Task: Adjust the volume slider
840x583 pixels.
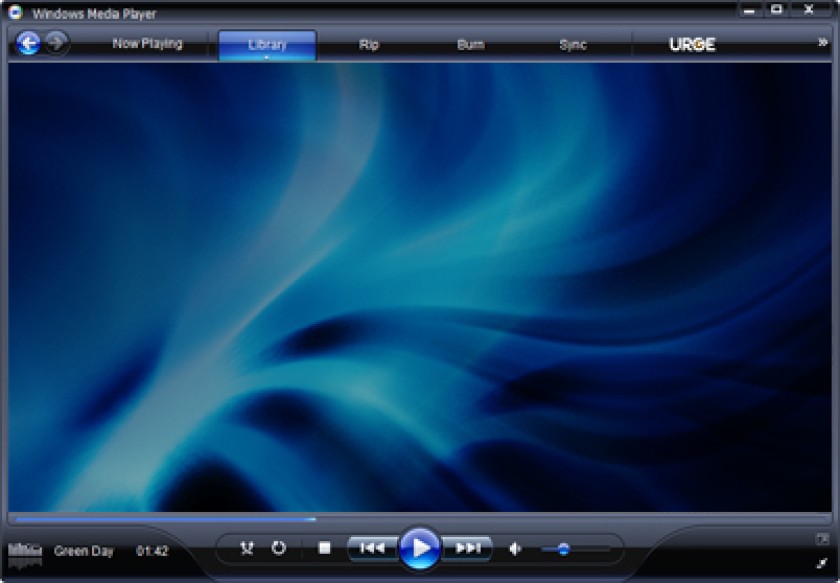Action: 576,549
